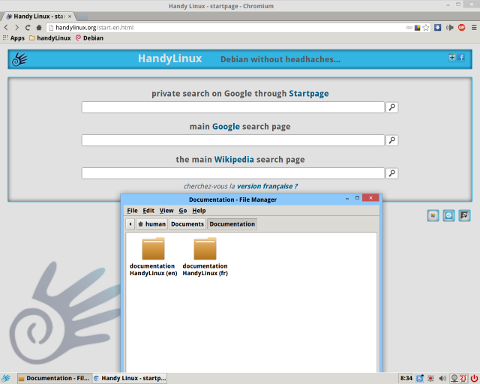
Task: Click the red sun-shaped tray icon
Action: coord(431,378)
